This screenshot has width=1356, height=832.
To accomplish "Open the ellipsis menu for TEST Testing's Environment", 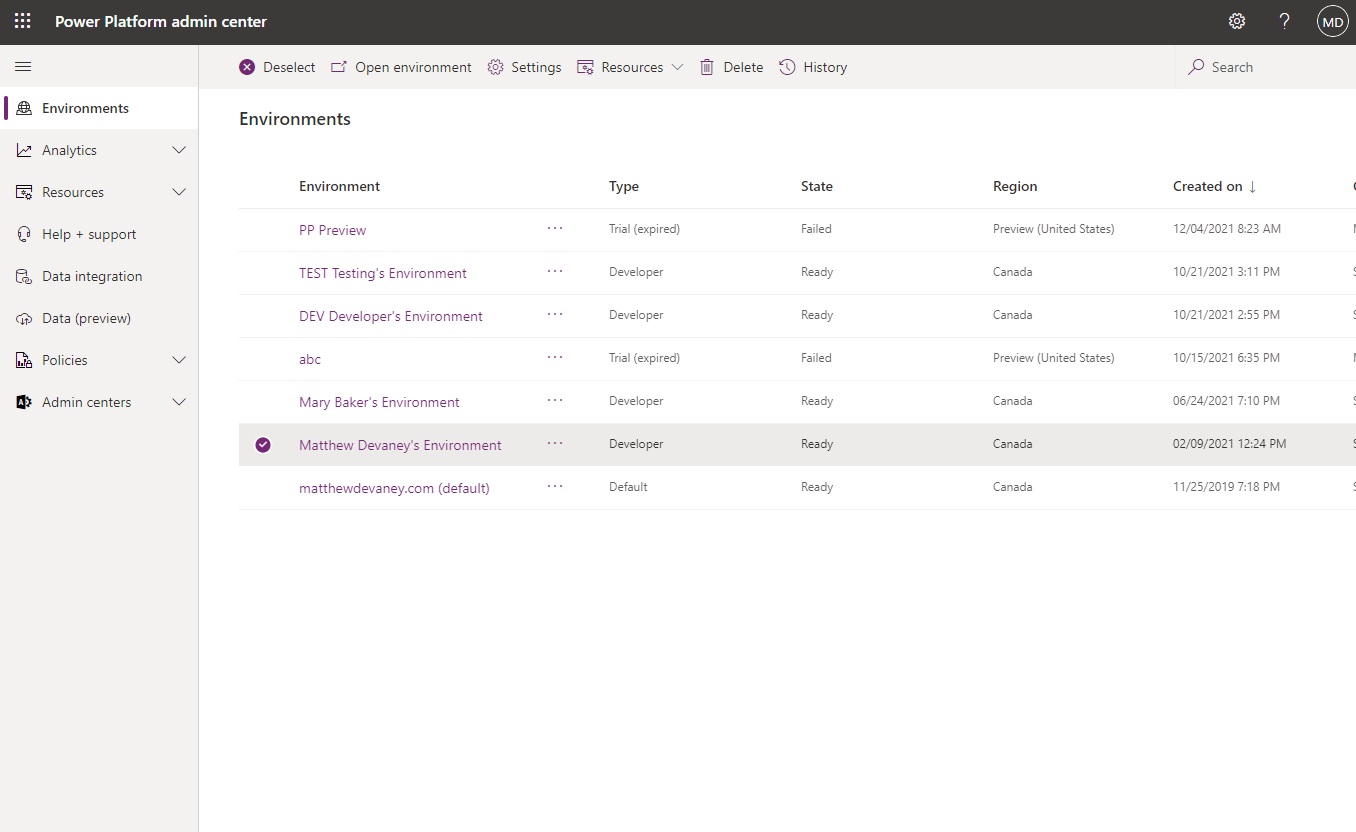I will point(555,271).
